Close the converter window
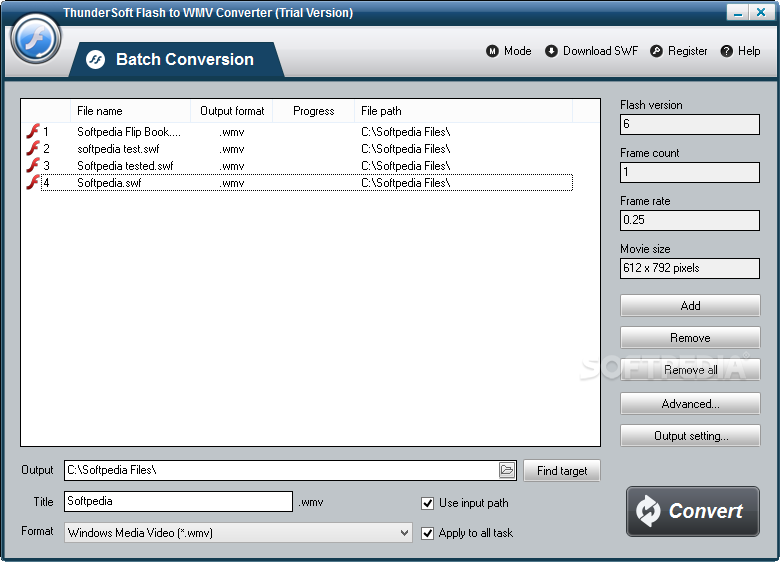This screenshot has height=562, width=780. (x=761, y=12)
